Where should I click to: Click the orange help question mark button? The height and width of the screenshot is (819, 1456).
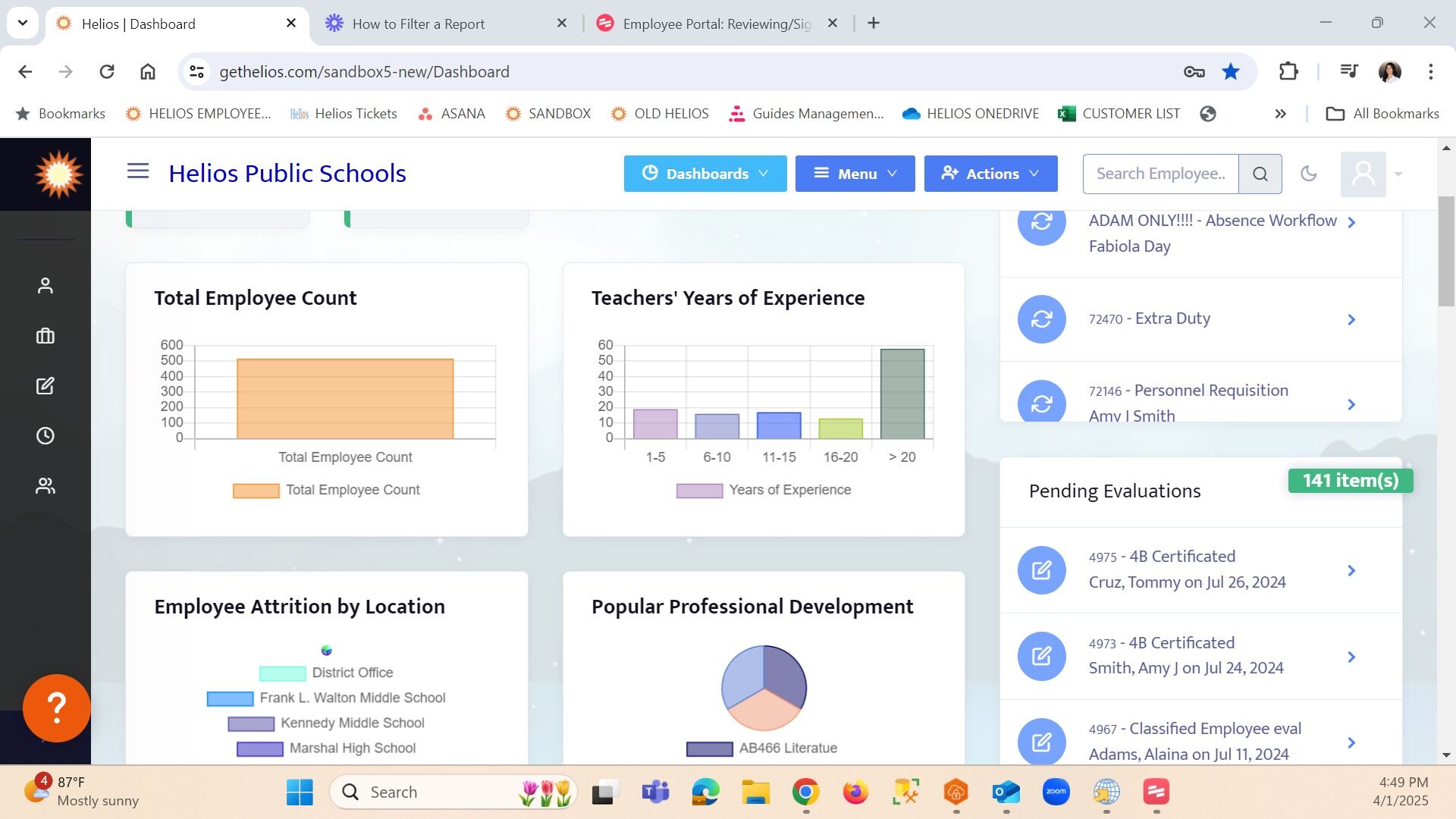click(57, 708)
